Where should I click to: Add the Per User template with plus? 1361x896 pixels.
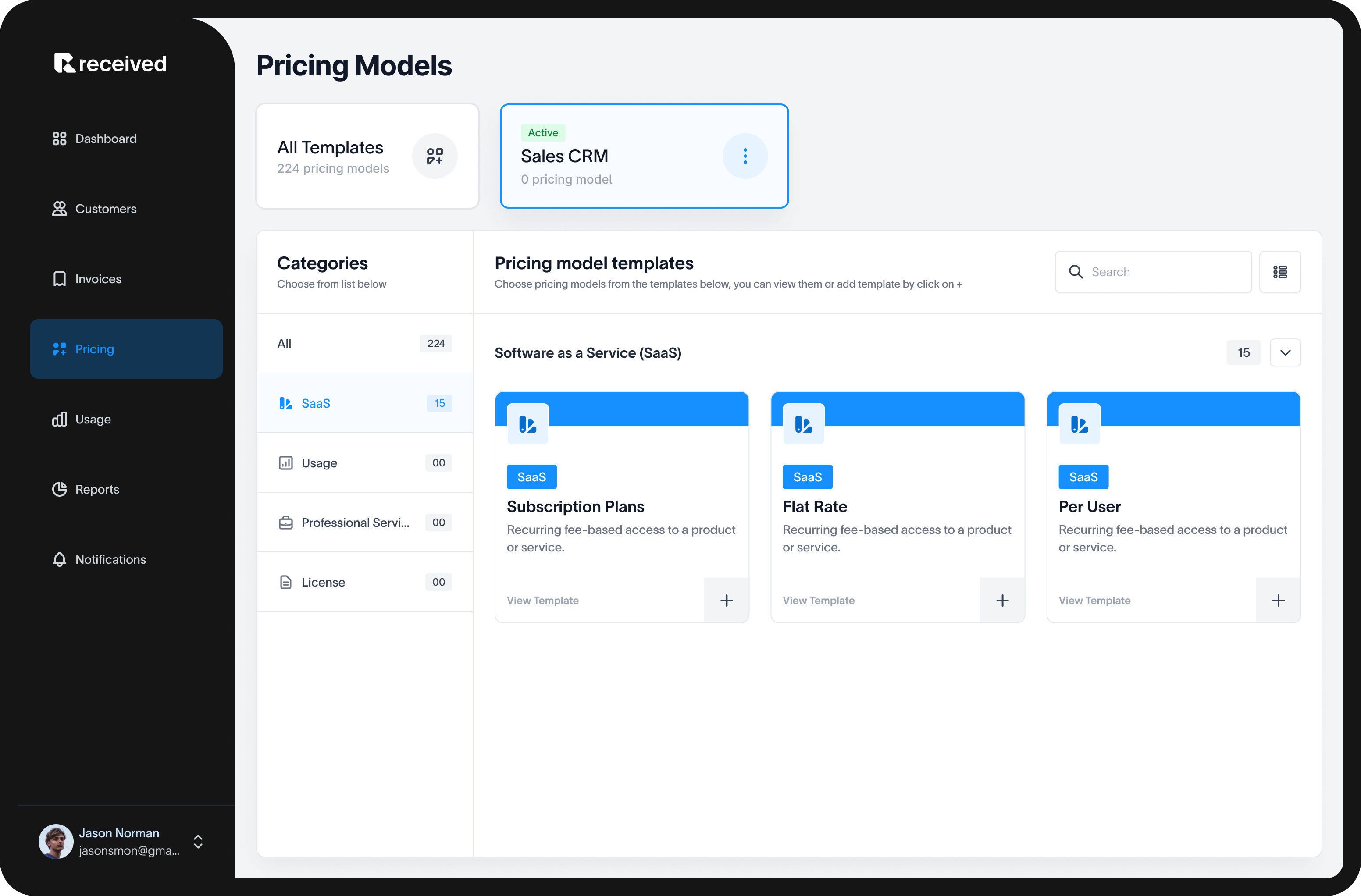click(x=1278, y=601)
